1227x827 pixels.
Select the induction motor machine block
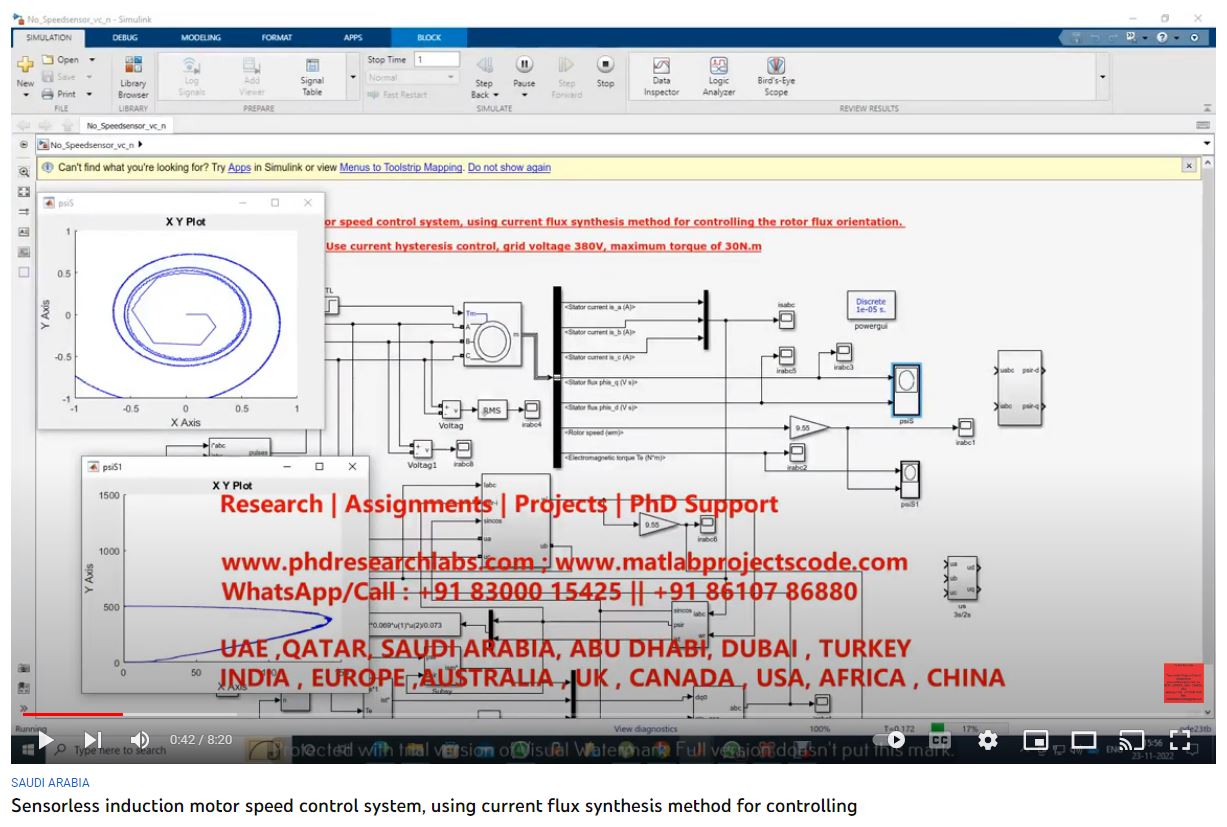pos(492,333)
